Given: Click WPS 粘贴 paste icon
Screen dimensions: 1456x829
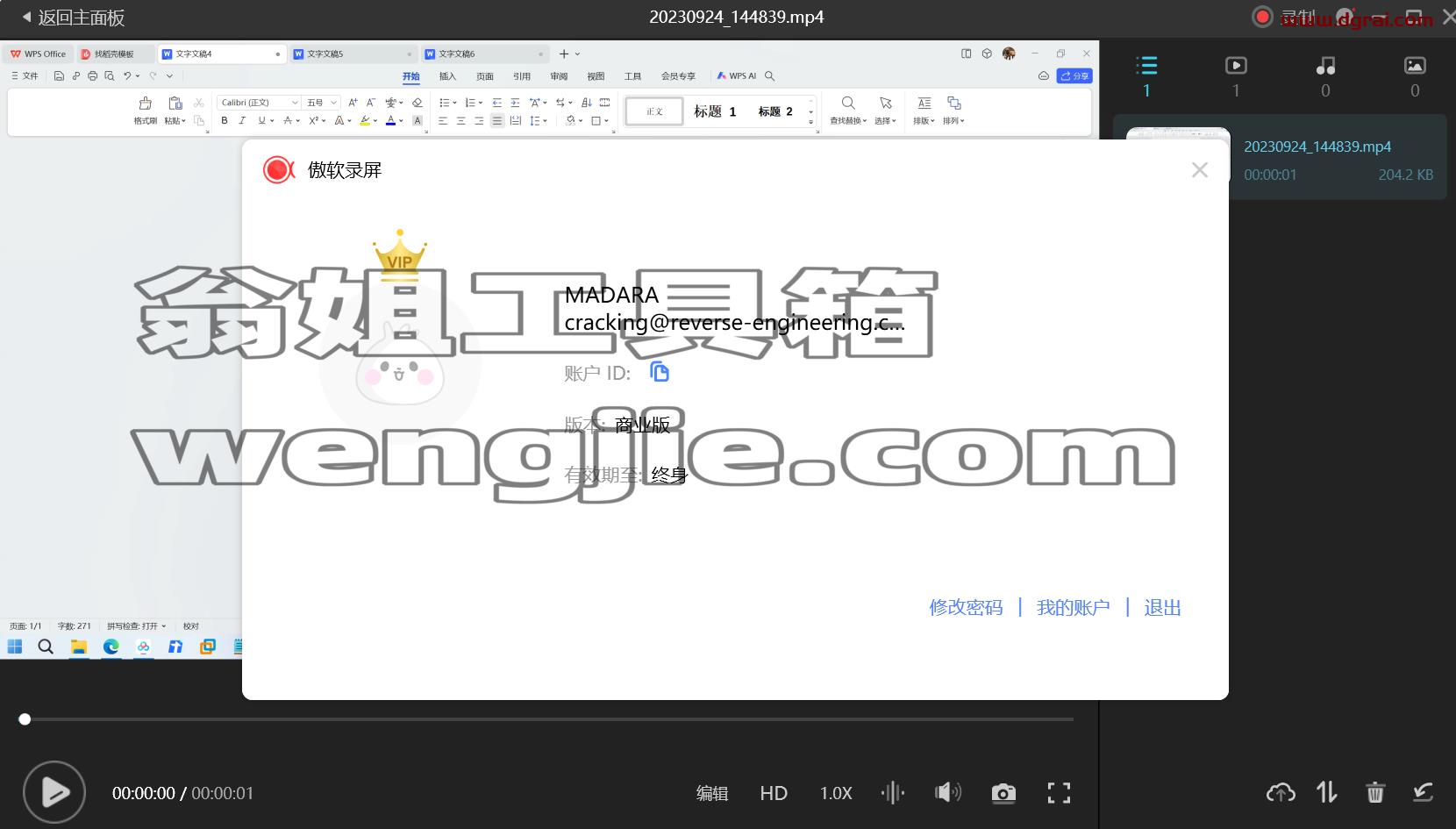Looking at the screenshot, I should tap(175, 103).
